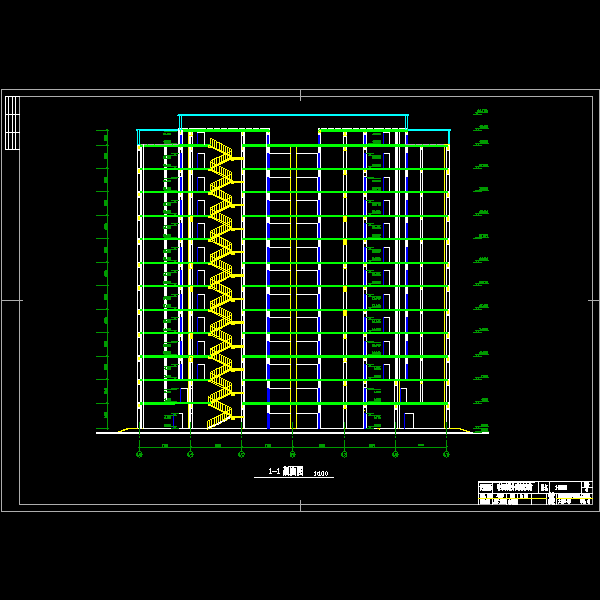
Task: Click the middle (fourth) grid axis bubble
Action: tap(293, 454)
